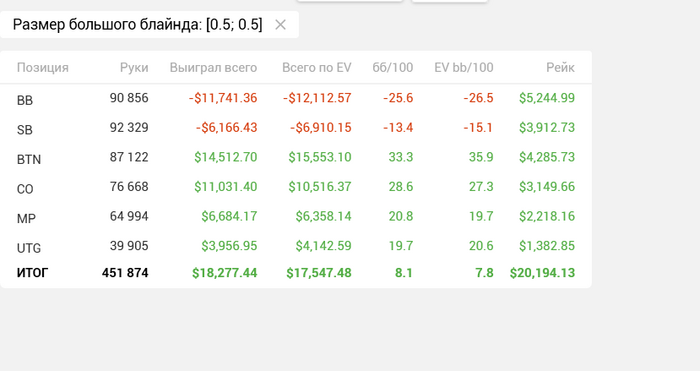Select the SB position row
The image size is (700, 371).
[296, 128]
